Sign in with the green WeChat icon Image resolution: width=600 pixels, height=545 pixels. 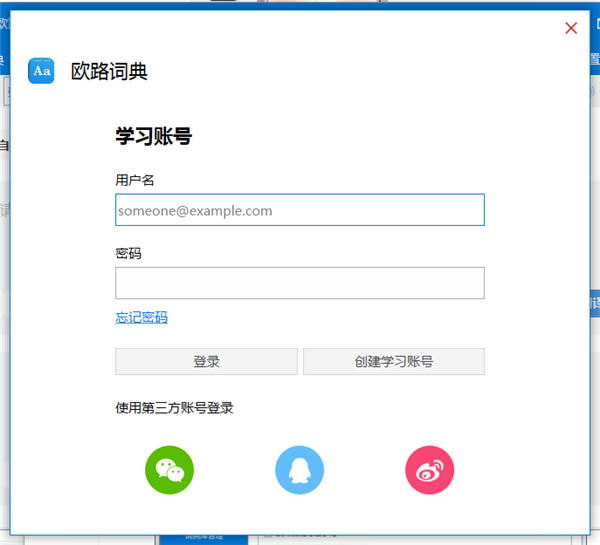[x=169, y=470]
